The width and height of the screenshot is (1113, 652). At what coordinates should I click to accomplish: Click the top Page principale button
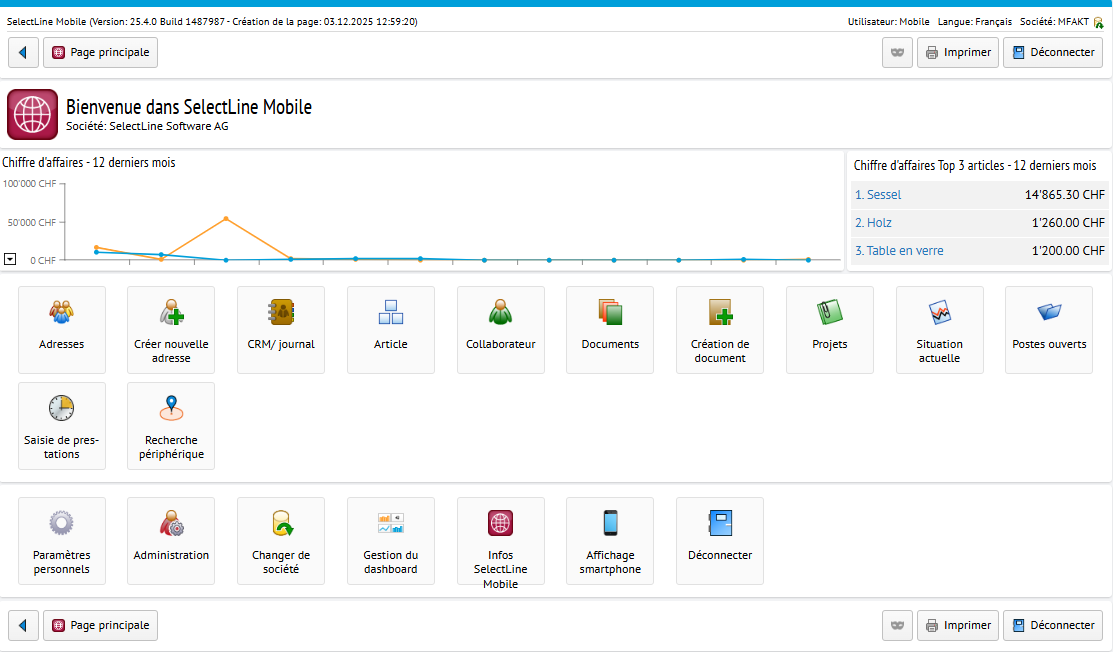pyautogui.click(x=100, y=52)
